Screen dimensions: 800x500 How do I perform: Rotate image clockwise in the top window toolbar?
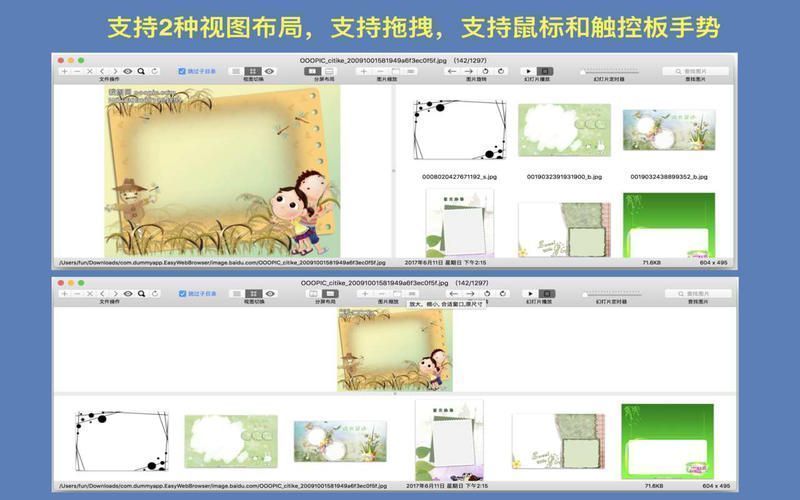click(500, 72)
